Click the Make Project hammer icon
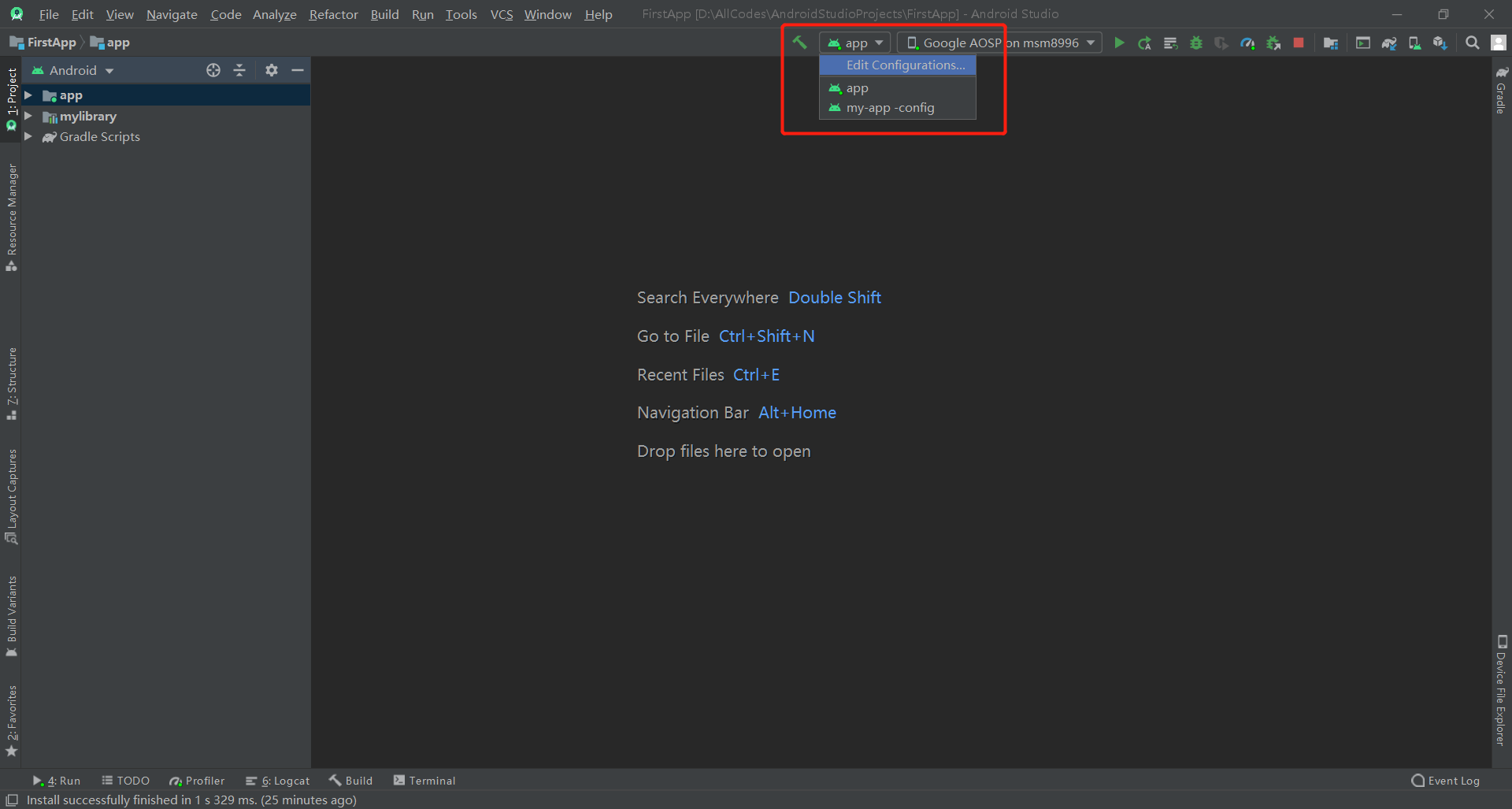The height and width of the screenshot is (809, 1512). pyautogui.click(x=799, y=43)
